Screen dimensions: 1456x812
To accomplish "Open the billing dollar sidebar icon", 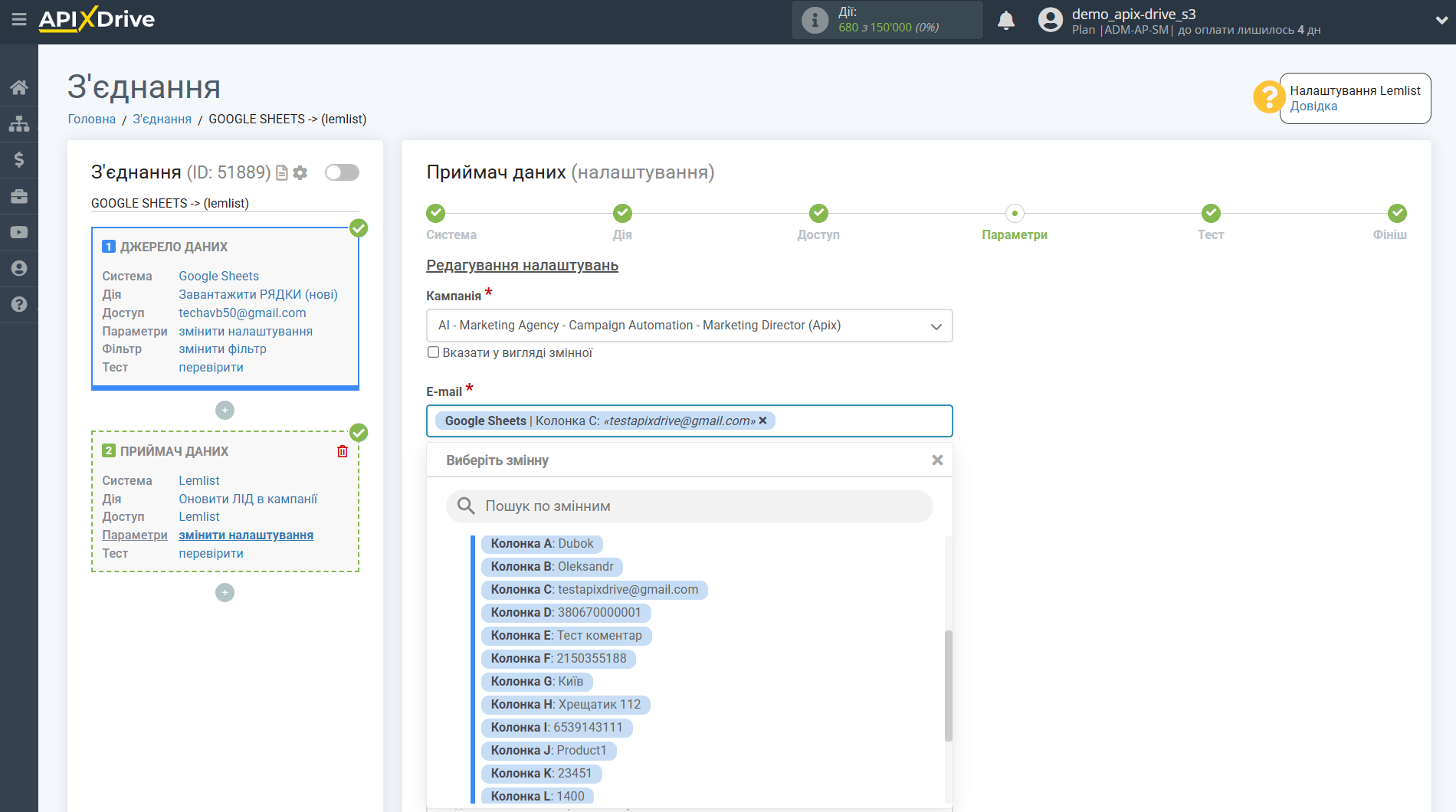I will coord(19,159).
